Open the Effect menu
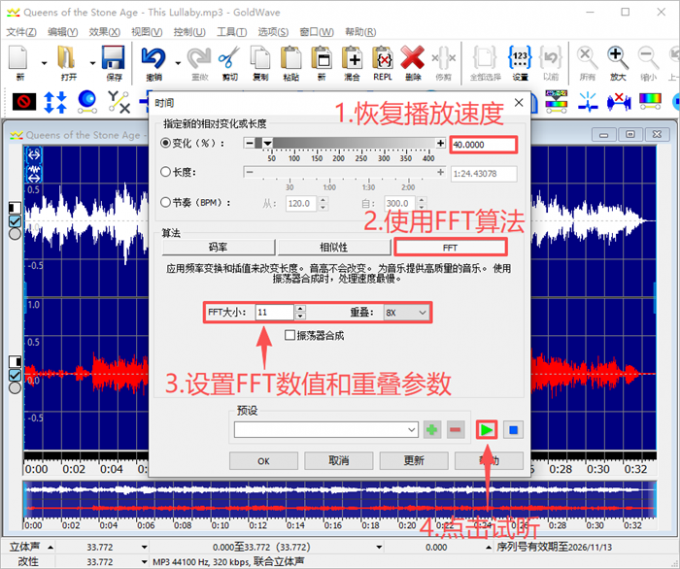The width and height of the screenshot is (680, 569). click(x=105, y=32)
